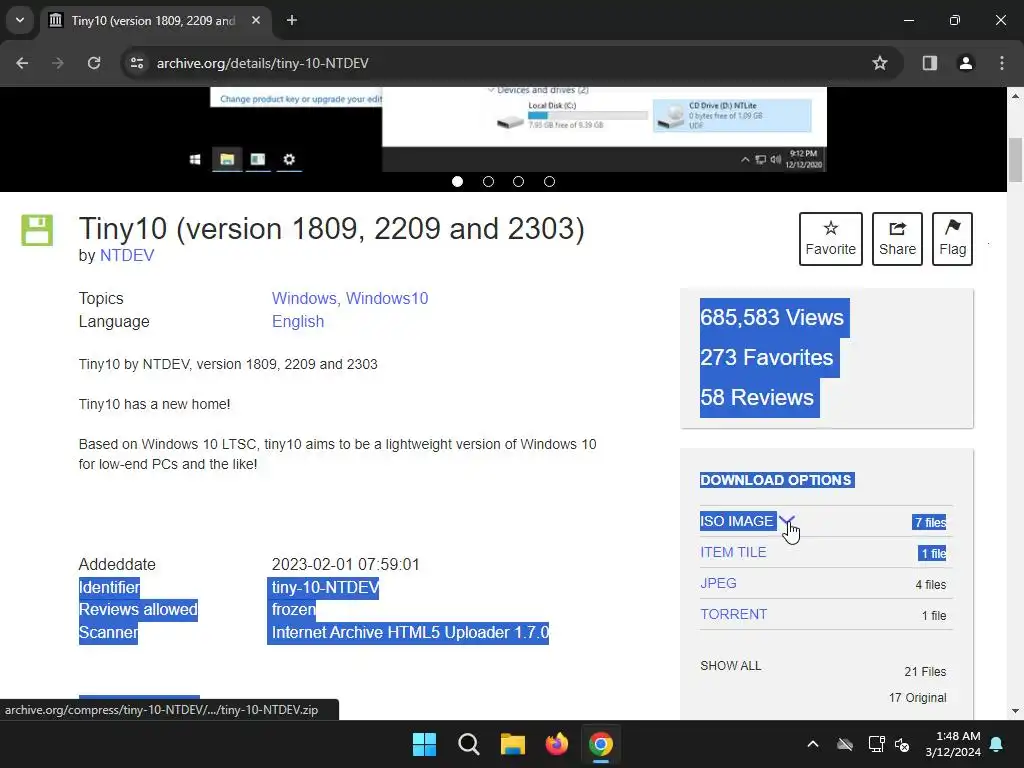Screen dimensions: 1024x768
Task: Select the first carousel dot
Action: [x=457, y=182]
